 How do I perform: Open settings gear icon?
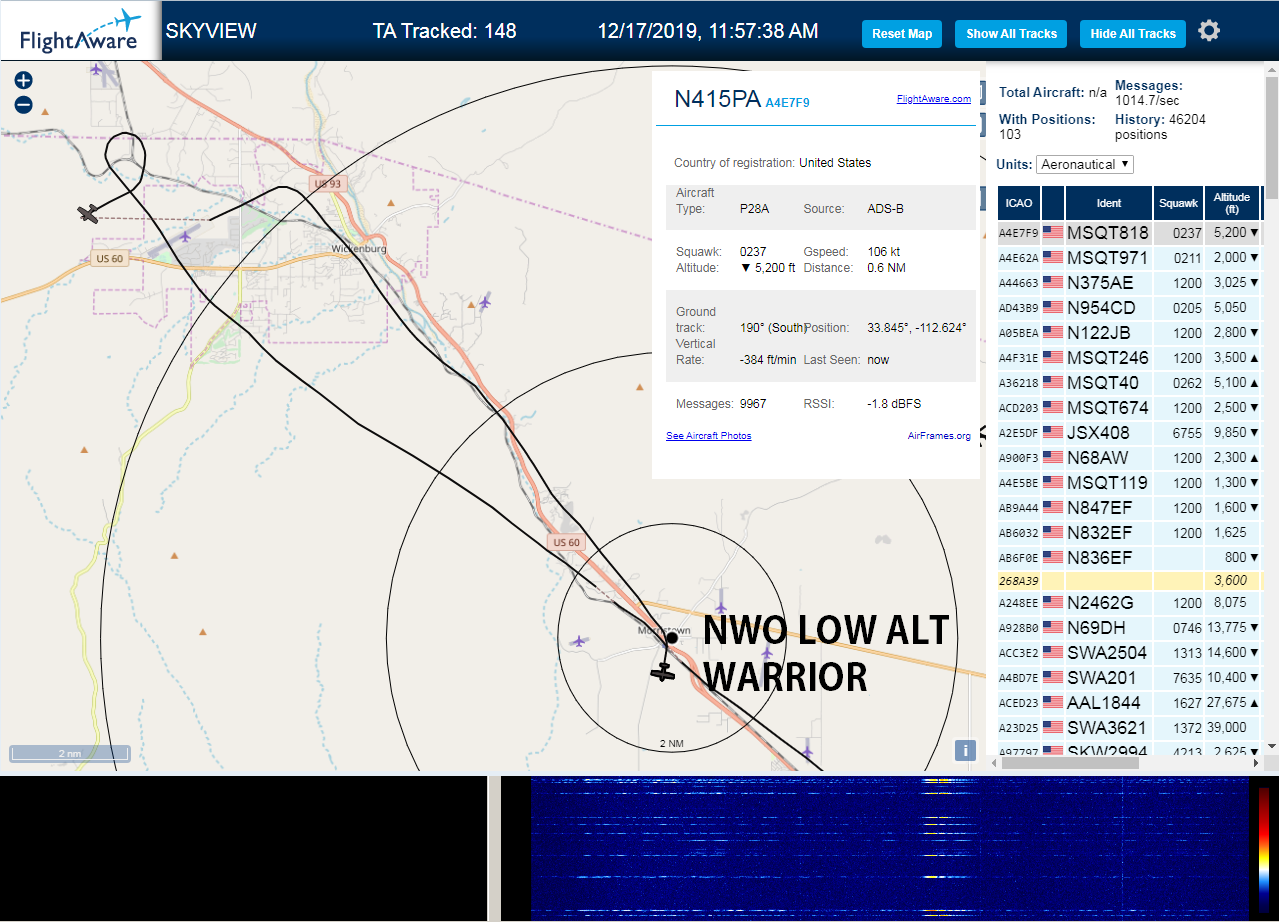pyautogui.click(x=1209, y=31)
